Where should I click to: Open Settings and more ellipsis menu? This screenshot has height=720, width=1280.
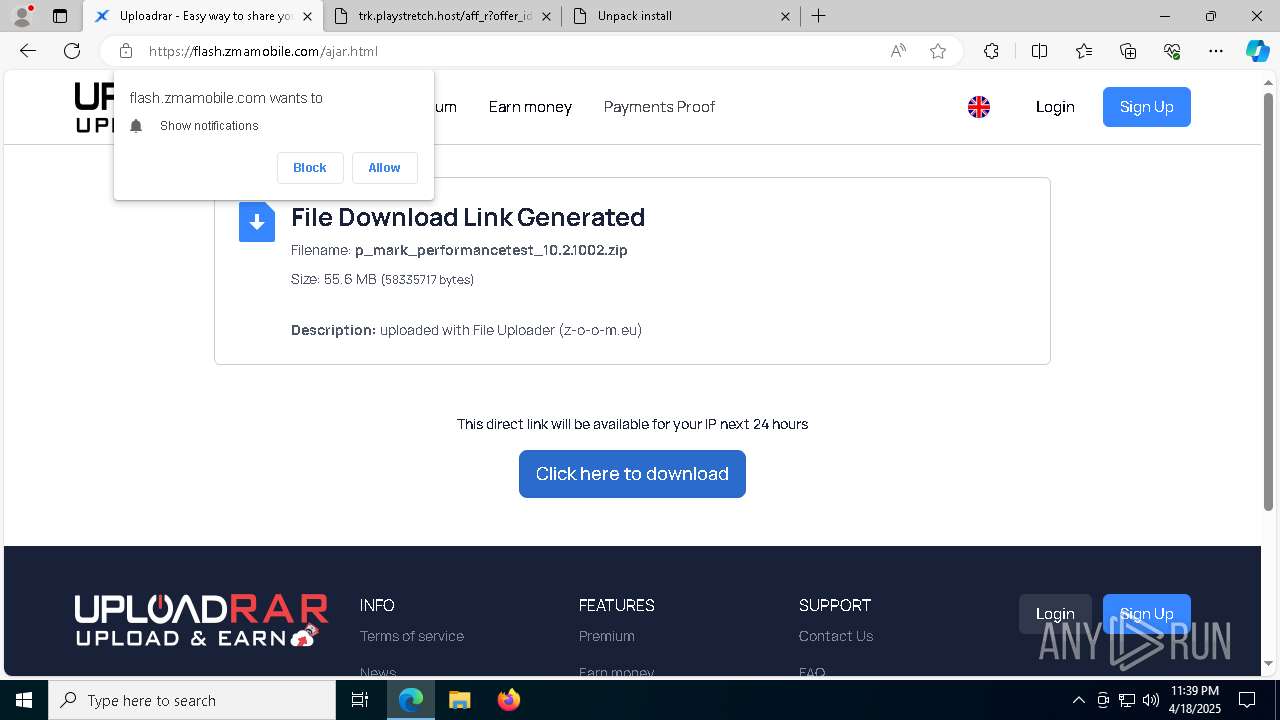[1216, 51]
